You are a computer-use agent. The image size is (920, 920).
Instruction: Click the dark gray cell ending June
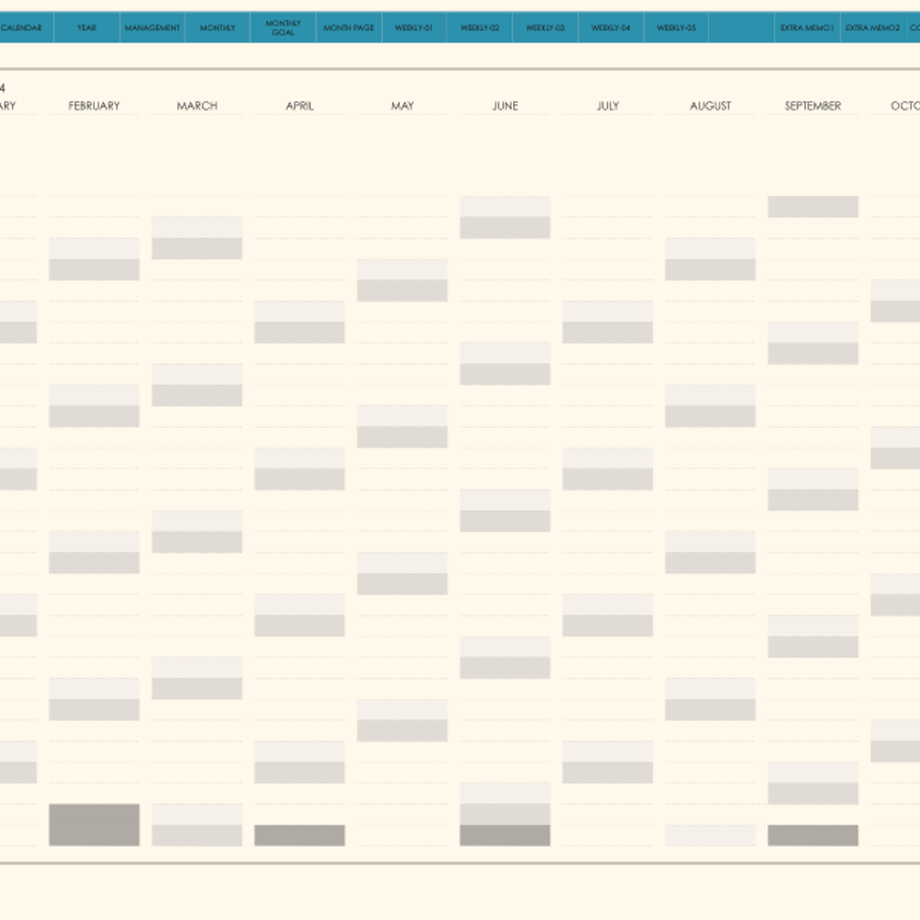click(x=505, y=836)
